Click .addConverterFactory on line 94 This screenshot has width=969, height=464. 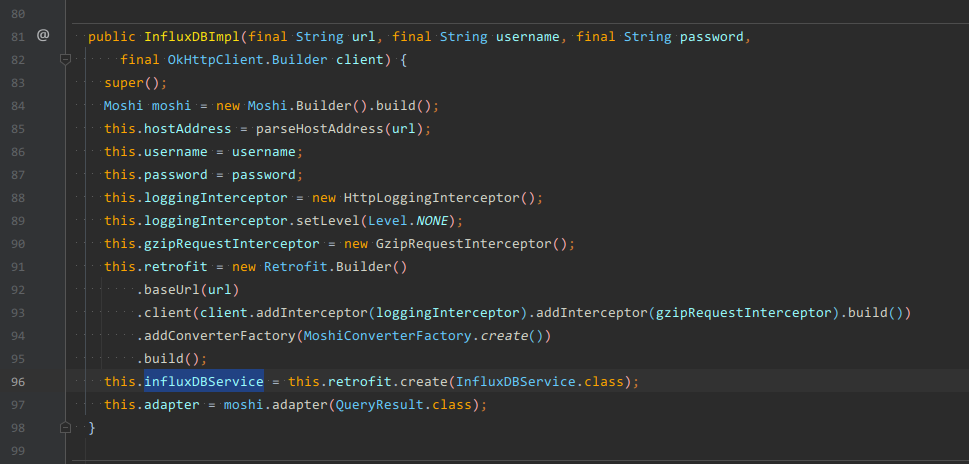coord(216,336)
